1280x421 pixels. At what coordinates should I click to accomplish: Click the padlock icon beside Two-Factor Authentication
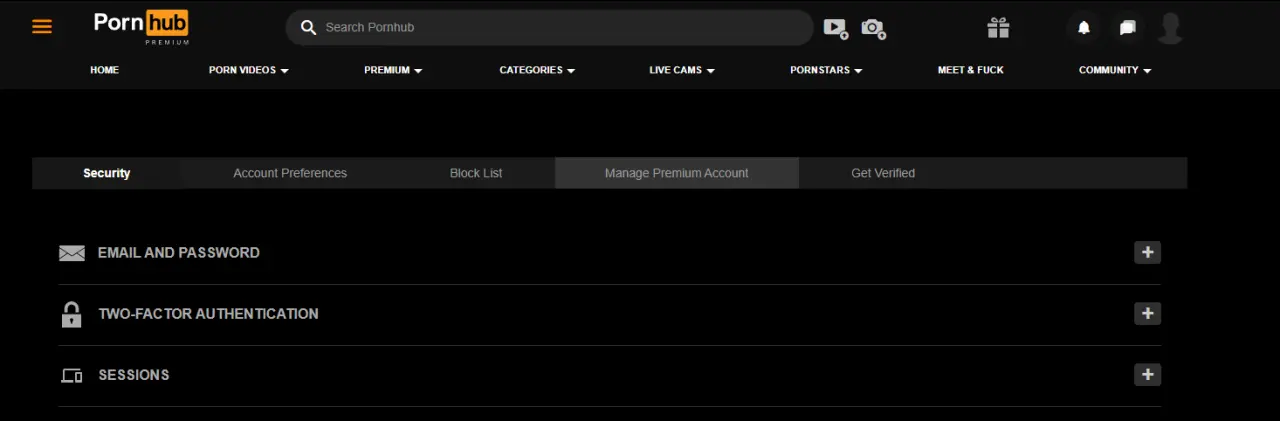72,314
